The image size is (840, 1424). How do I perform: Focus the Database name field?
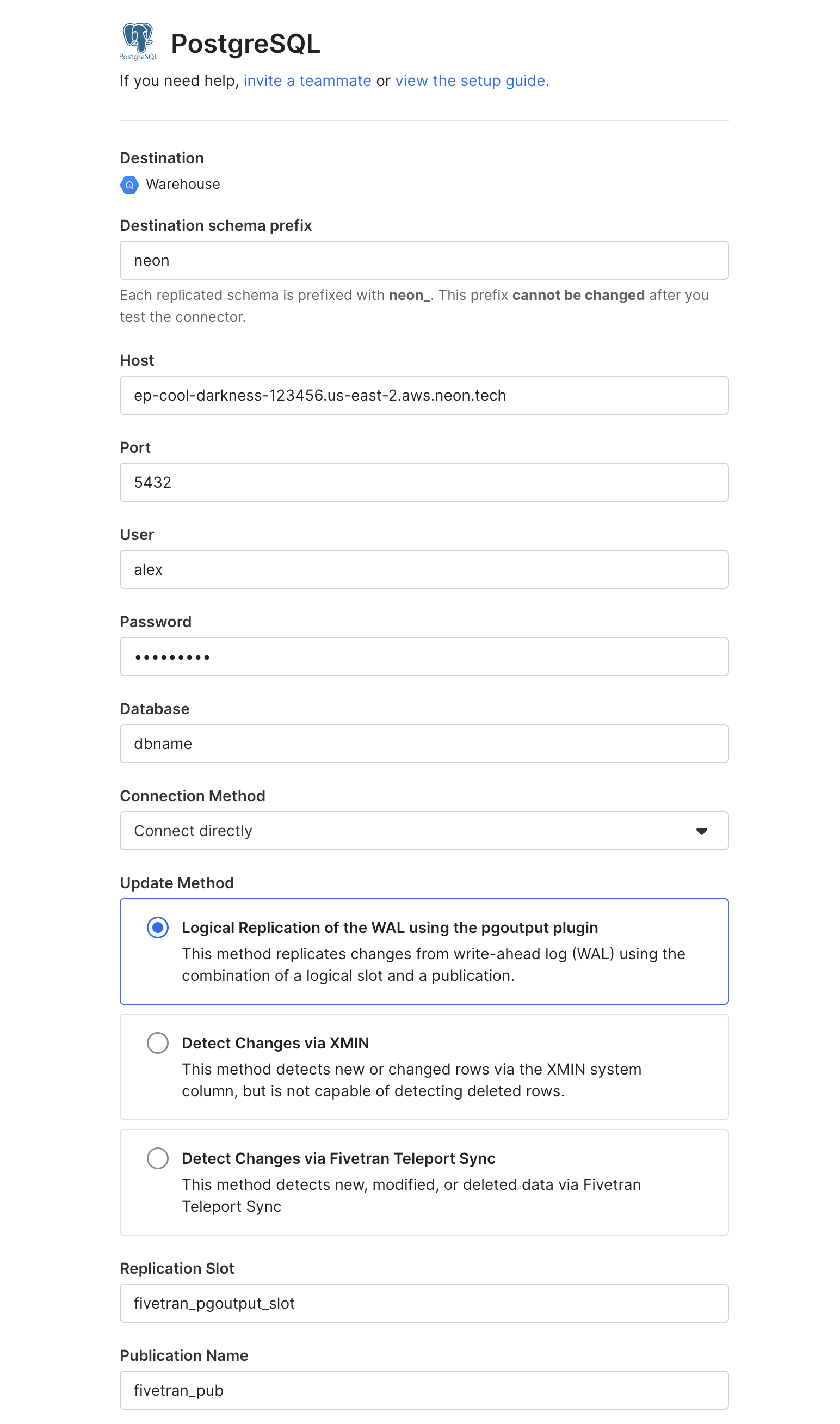click(x=424, y=744)
